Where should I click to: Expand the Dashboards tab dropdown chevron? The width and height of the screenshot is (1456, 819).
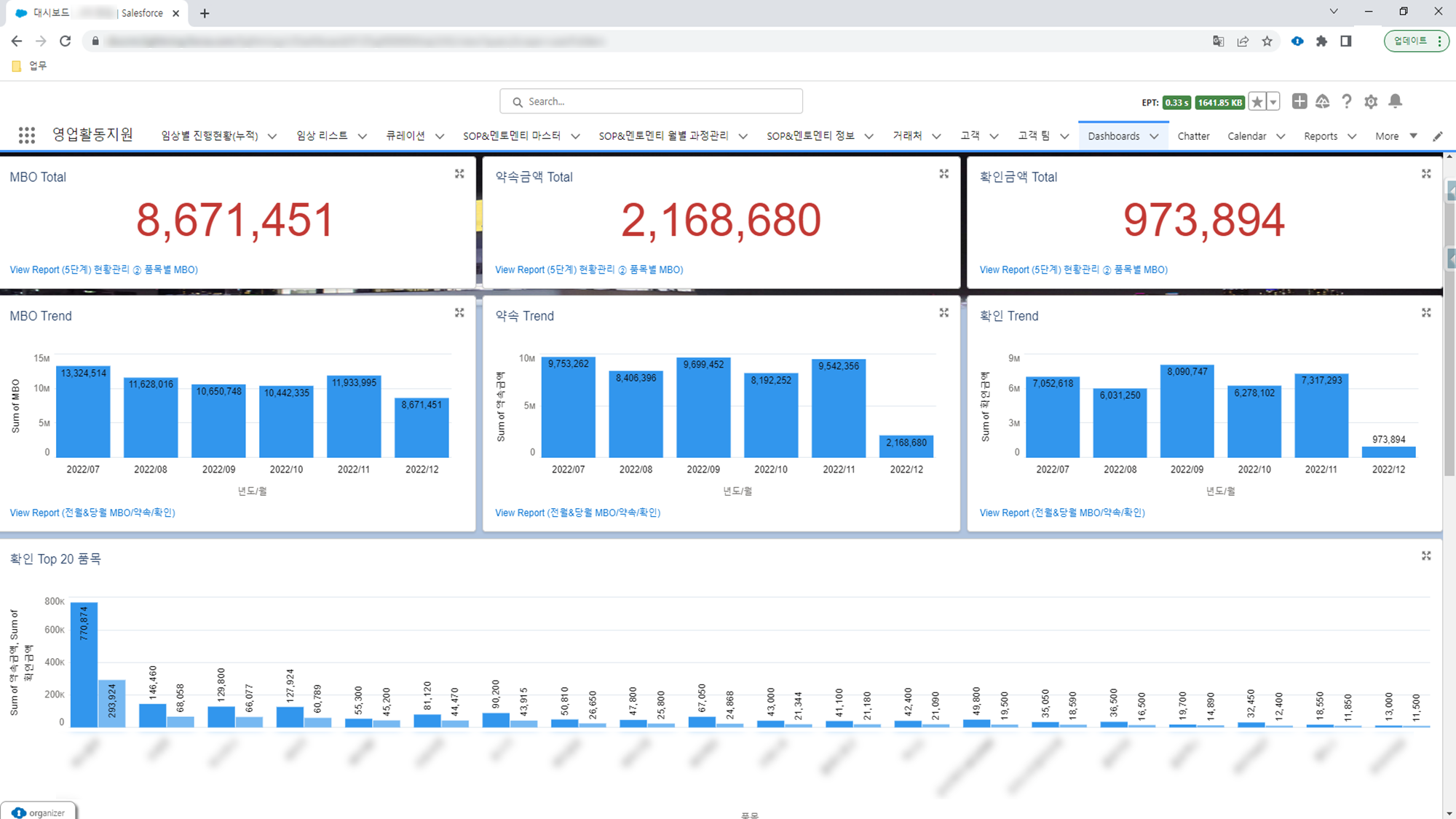tap(1154, 136)
